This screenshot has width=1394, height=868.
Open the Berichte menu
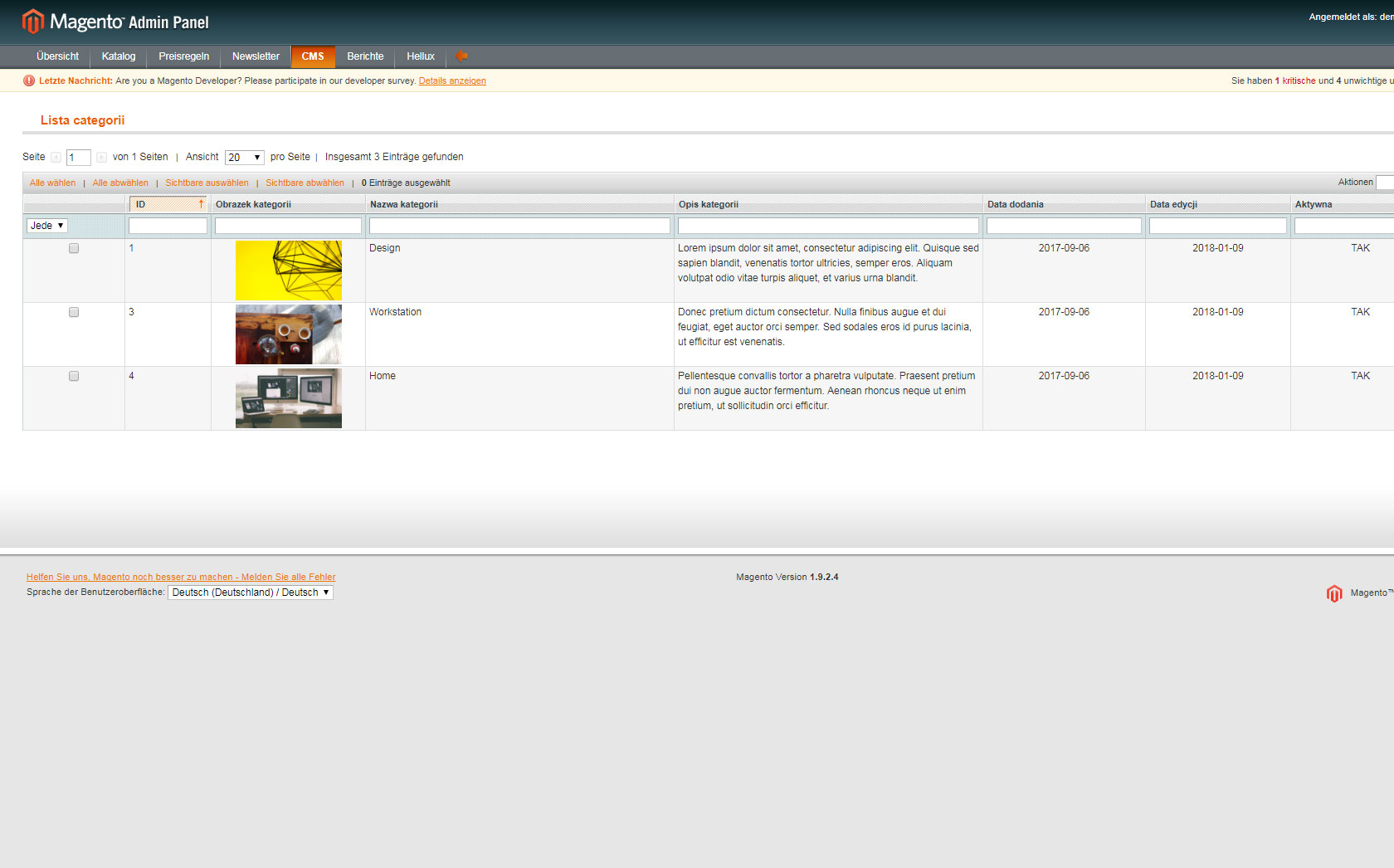pos(365,56)
